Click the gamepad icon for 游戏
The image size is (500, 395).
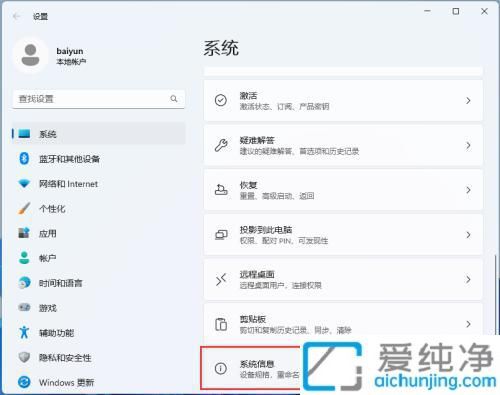(x=24, y=307)
